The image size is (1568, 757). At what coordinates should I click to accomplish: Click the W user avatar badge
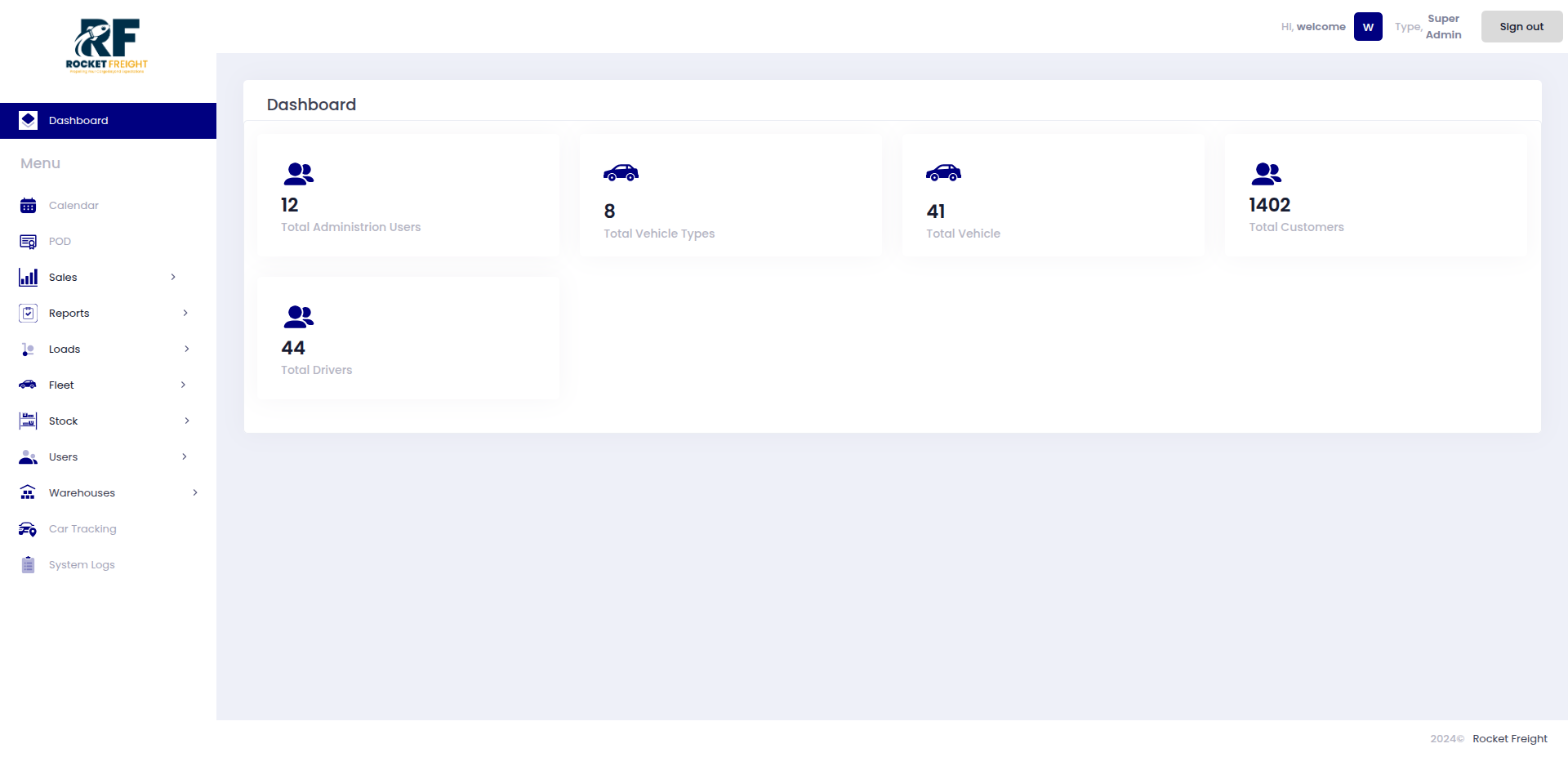pos(1368,26)
